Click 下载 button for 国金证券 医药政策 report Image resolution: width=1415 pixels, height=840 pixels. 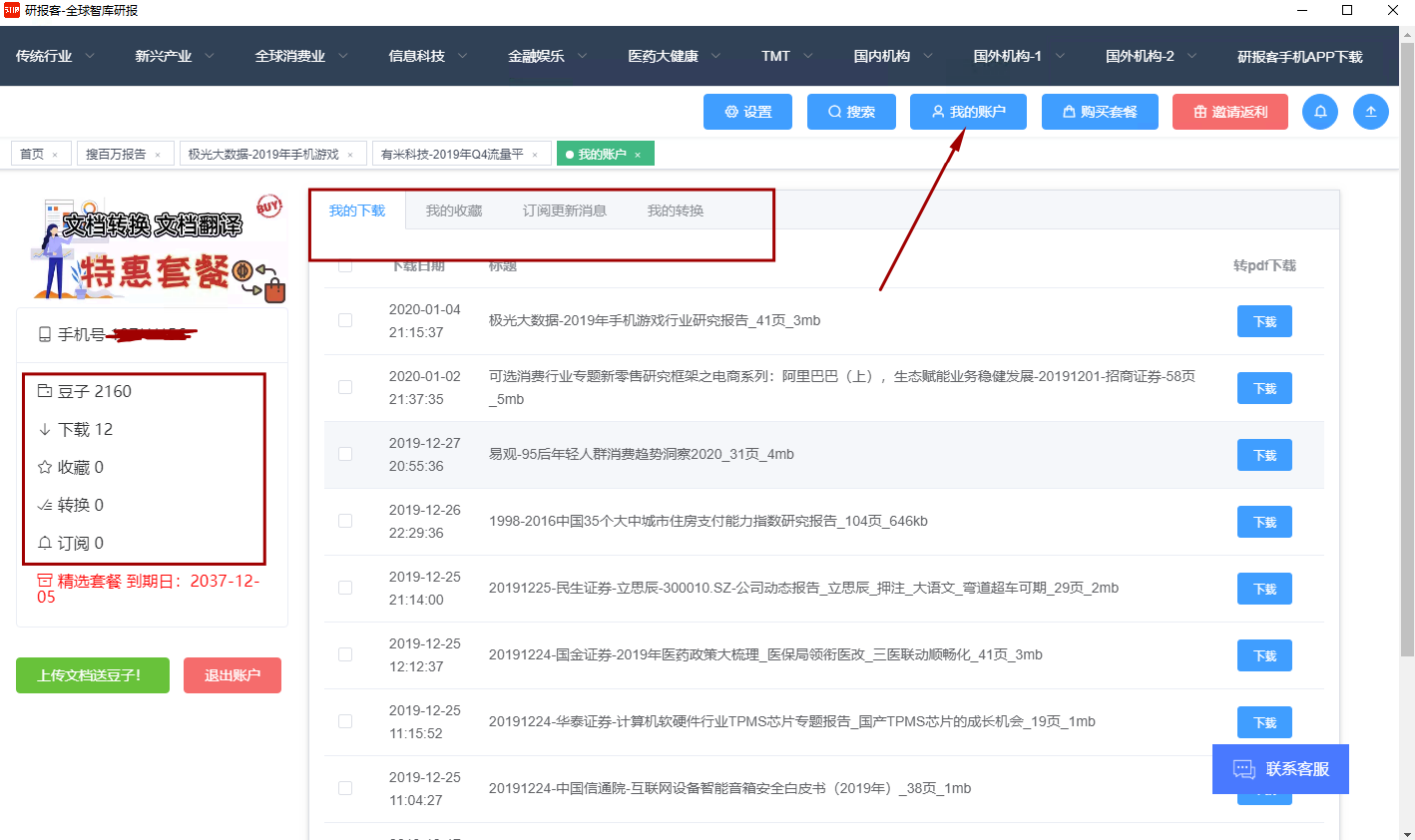1265,655
